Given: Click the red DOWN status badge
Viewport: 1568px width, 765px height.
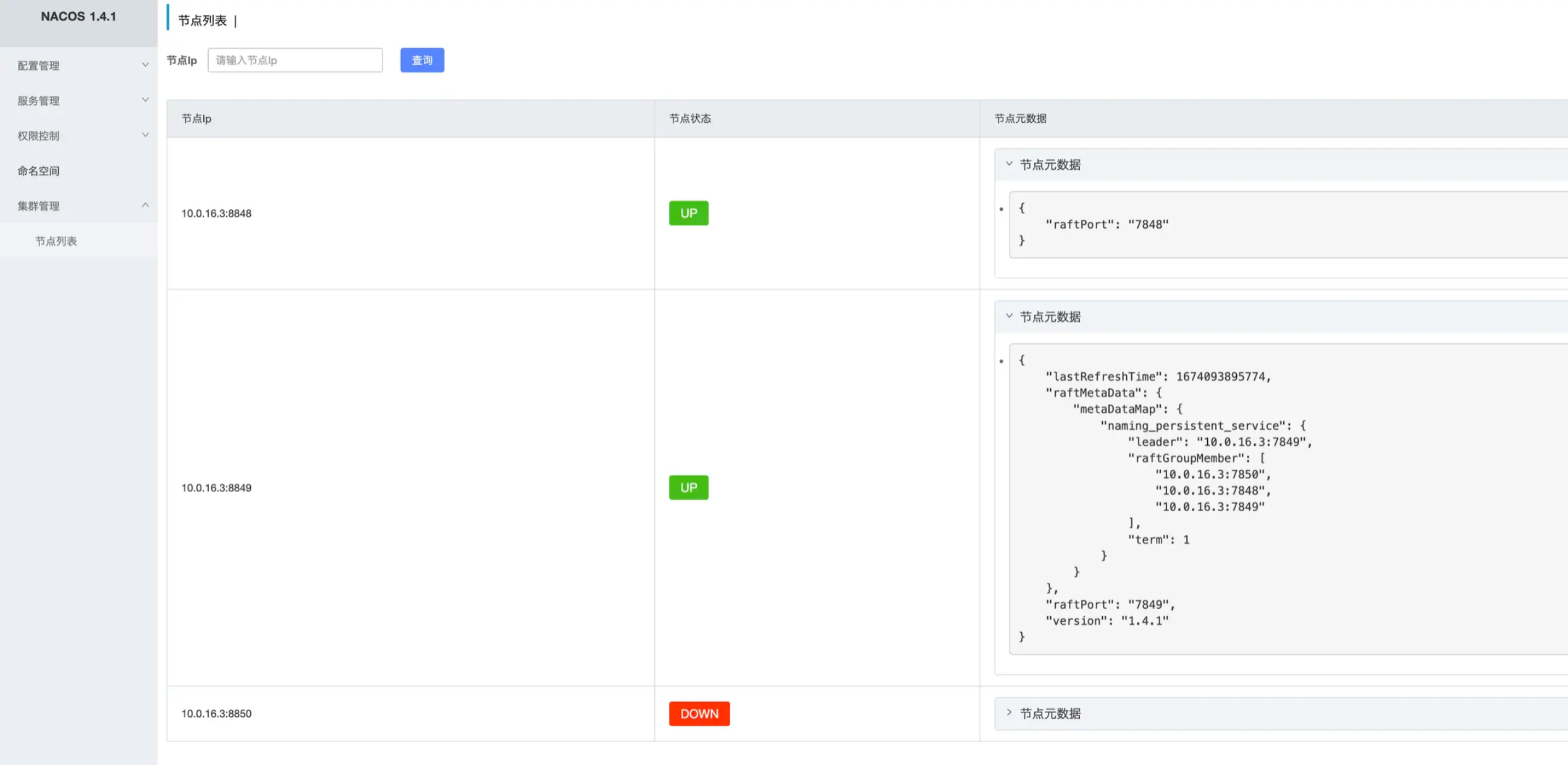Looking at the screenshot, I should click(699, 714).
